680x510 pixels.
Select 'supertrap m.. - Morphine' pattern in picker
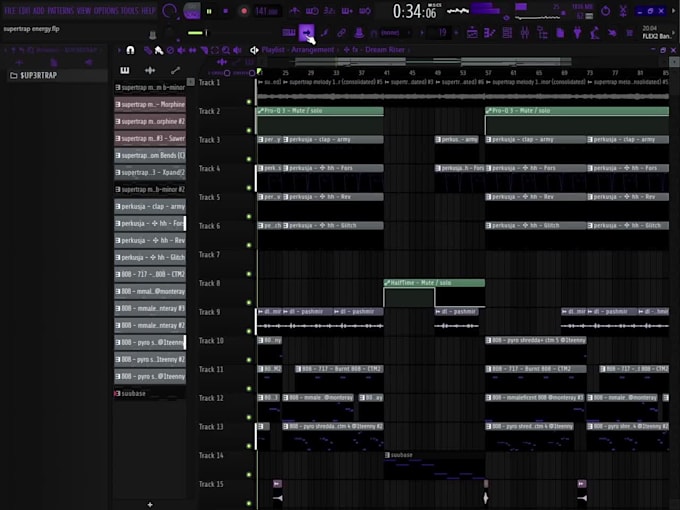click(x=150, y=105)
